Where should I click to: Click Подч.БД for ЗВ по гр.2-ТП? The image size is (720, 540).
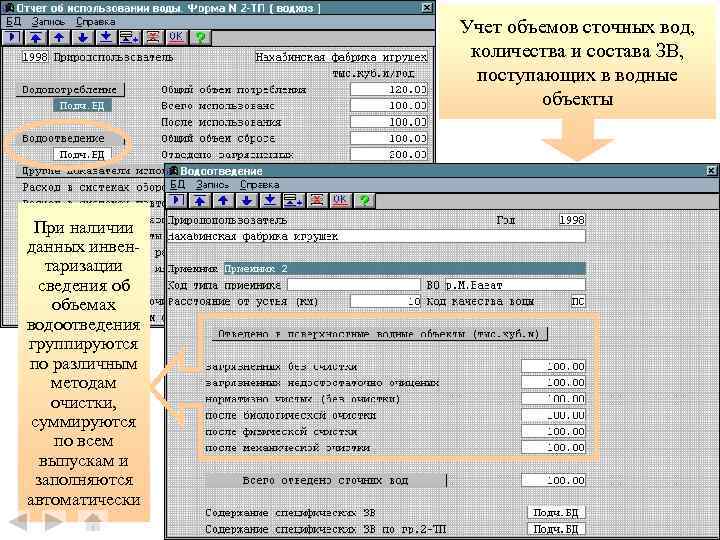click(x=556, y=529)
